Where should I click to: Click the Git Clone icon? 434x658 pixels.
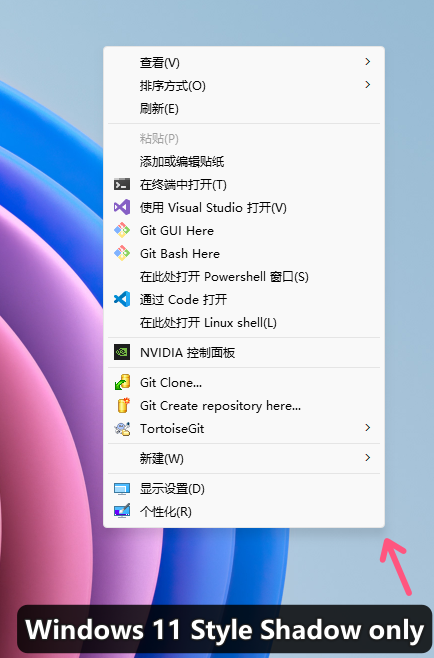122,383
